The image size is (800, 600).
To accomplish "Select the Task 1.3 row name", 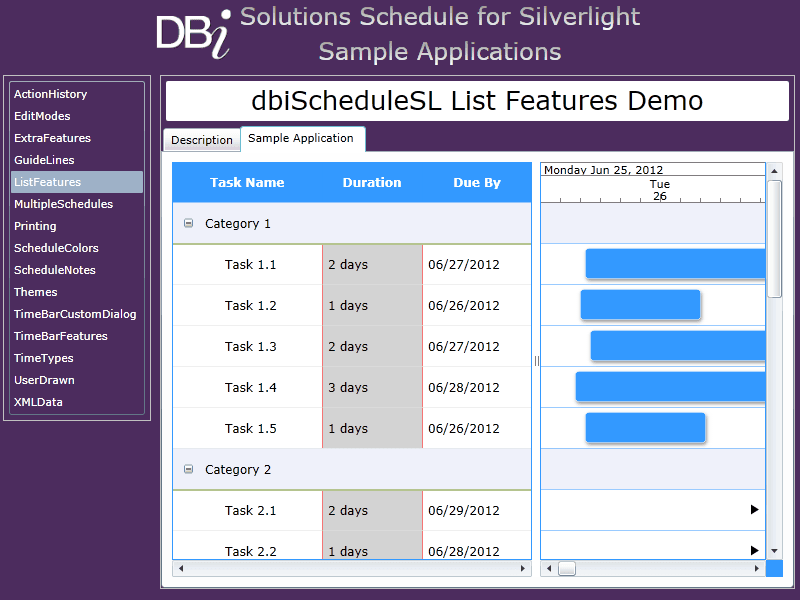I will 251,346.
